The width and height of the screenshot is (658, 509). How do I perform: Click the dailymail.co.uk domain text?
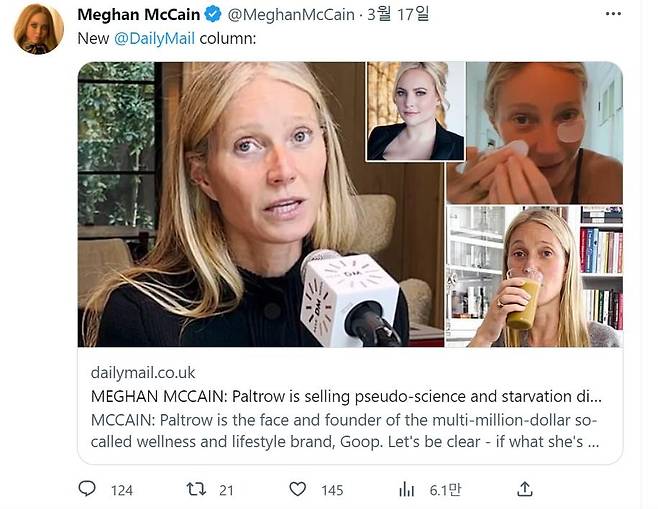point(143,371)
